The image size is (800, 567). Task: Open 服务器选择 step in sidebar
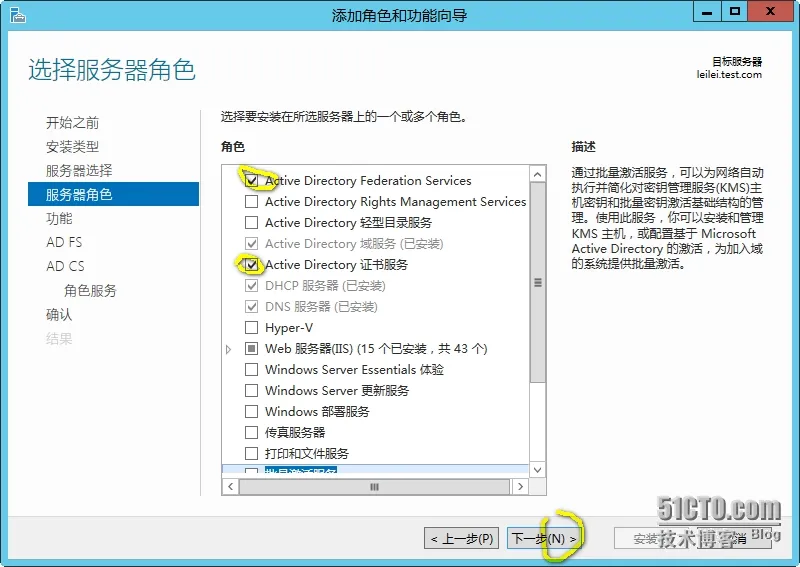[x=79, y=170]
